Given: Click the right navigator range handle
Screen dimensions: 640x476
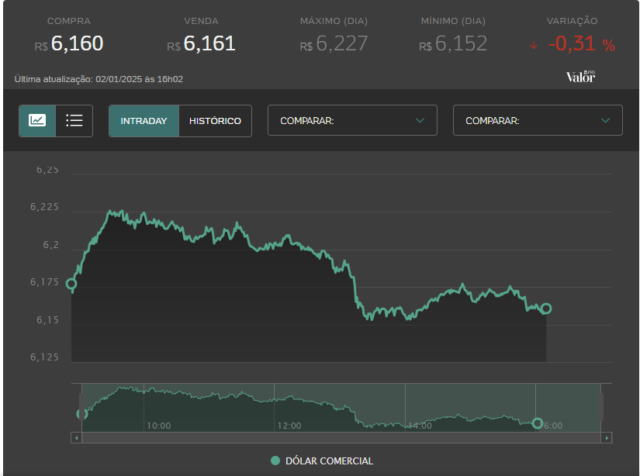Looking at the screenshot, I should (x=601, y=407).
